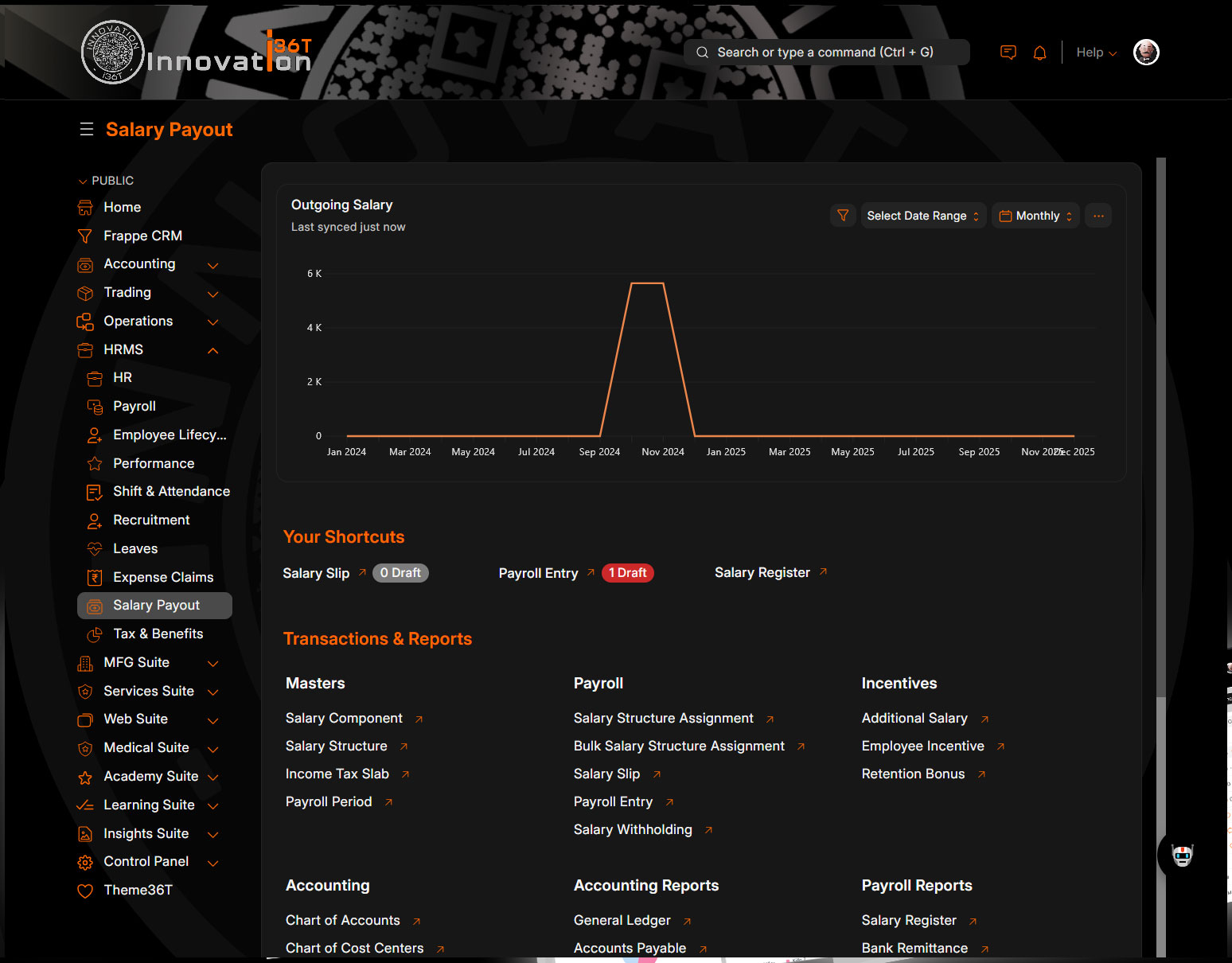Open user profile avatar menu
The height and width of the screenshot is (963, 1232).
tap(1145, 53)
